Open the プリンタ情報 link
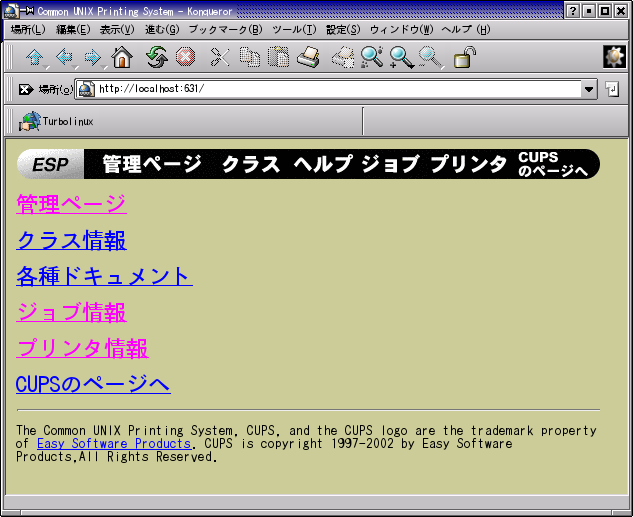This screenshot has height=517, width=633. point(82,348)
